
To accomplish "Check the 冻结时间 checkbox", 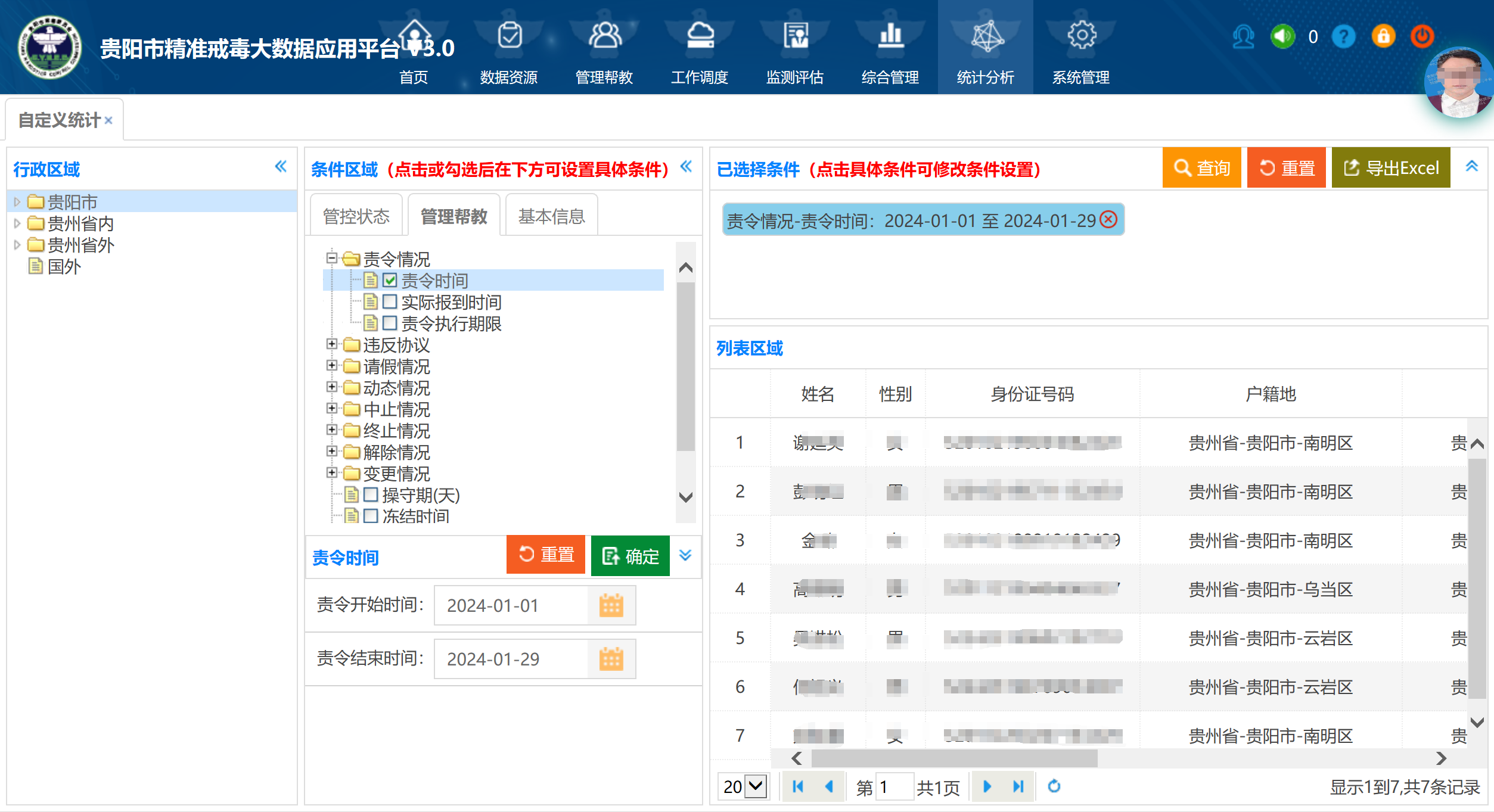I will 371,516.
